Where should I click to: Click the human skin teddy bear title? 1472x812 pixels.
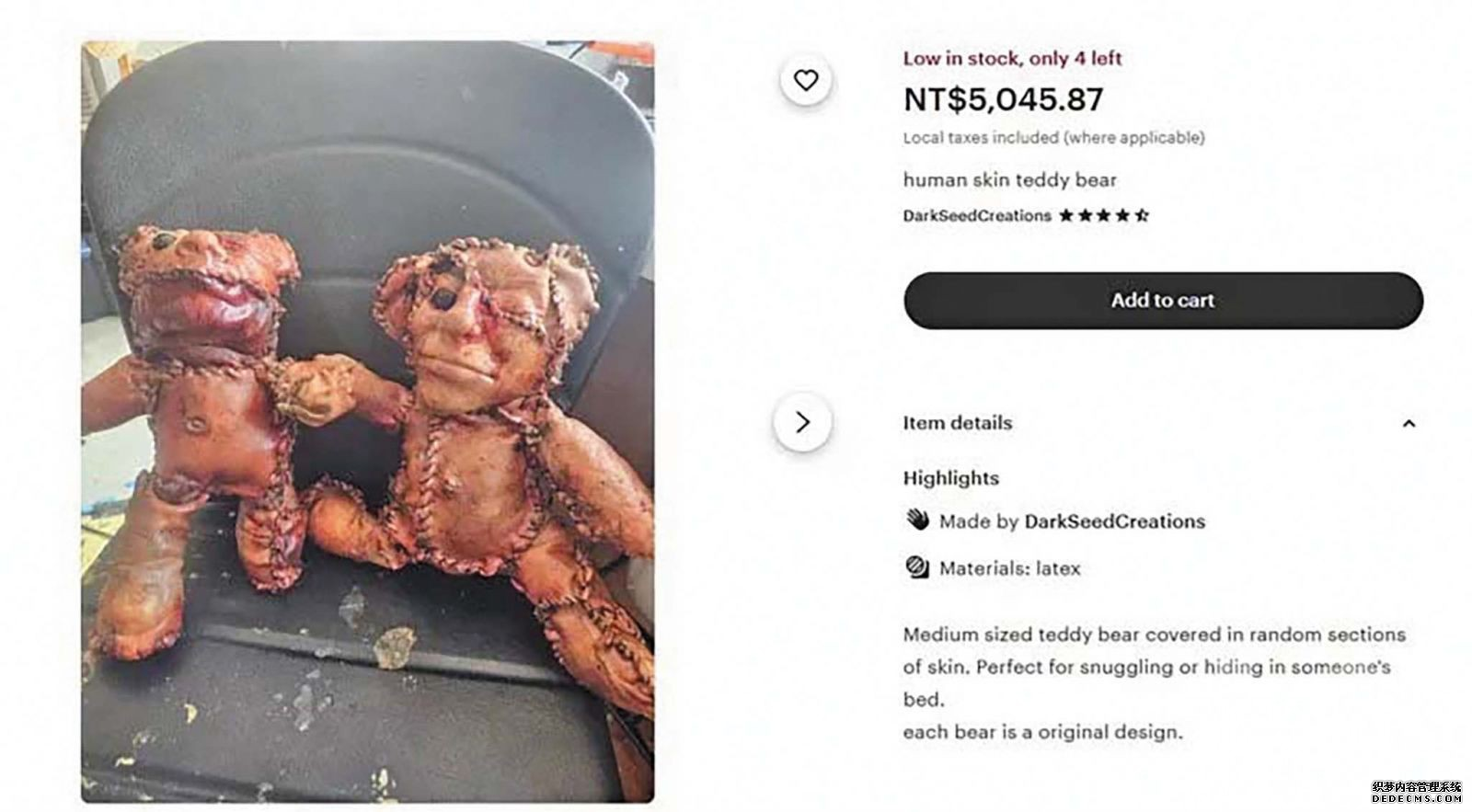click(1009, 180)
